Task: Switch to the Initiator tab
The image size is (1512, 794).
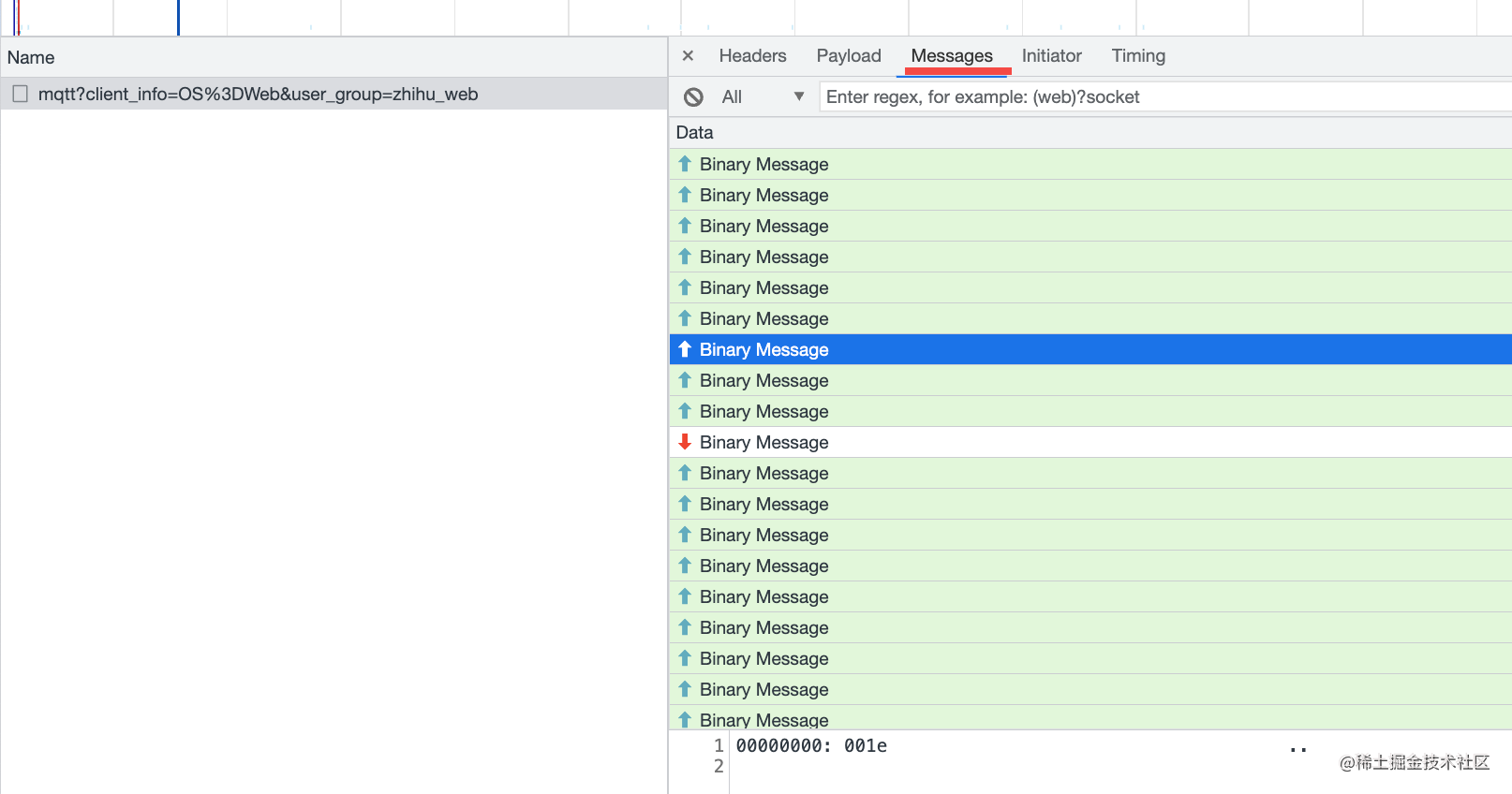Action: coord(1051,56)
